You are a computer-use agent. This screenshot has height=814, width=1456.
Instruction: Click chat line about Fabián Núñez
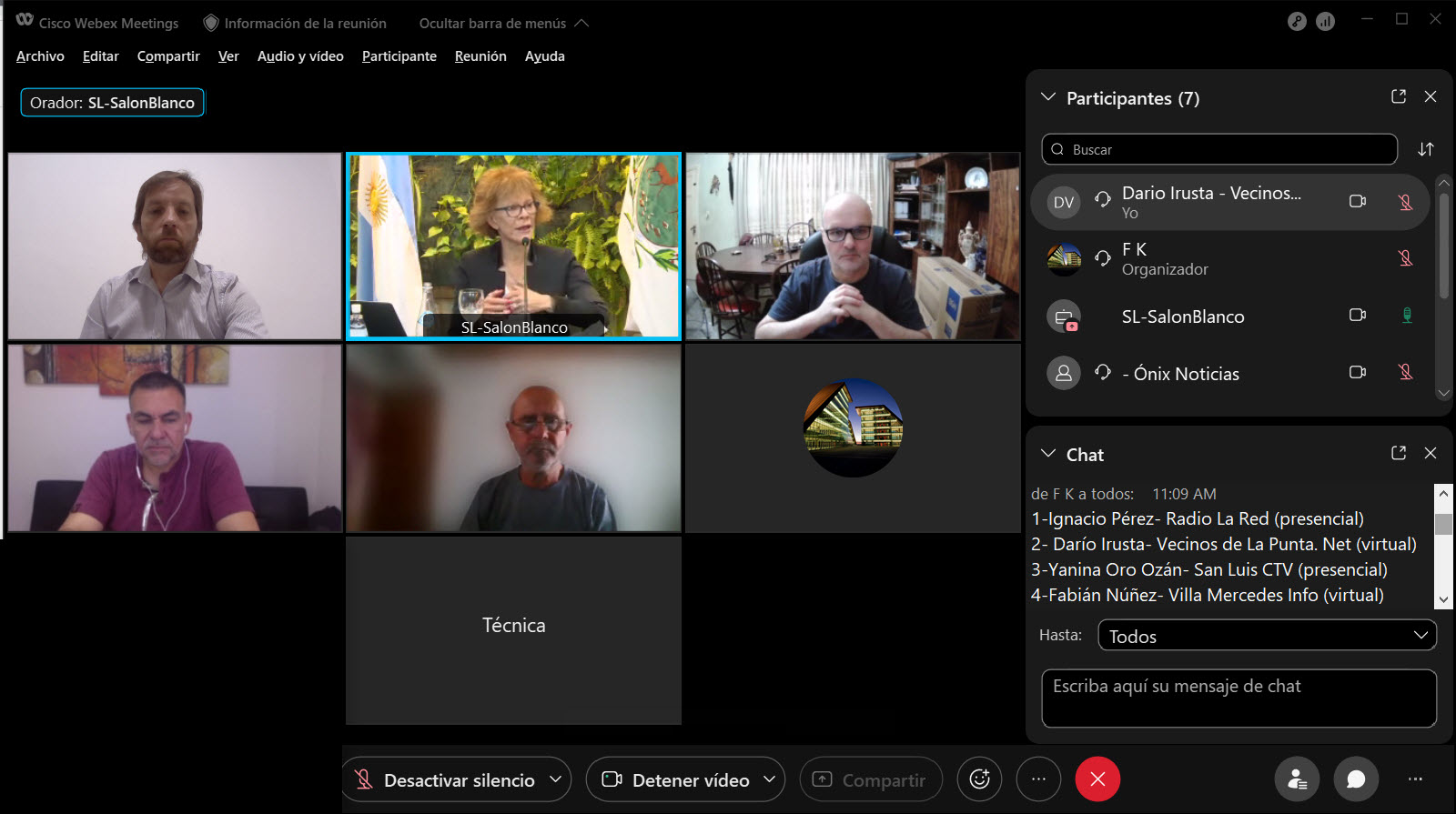(x=1208, y=595)
